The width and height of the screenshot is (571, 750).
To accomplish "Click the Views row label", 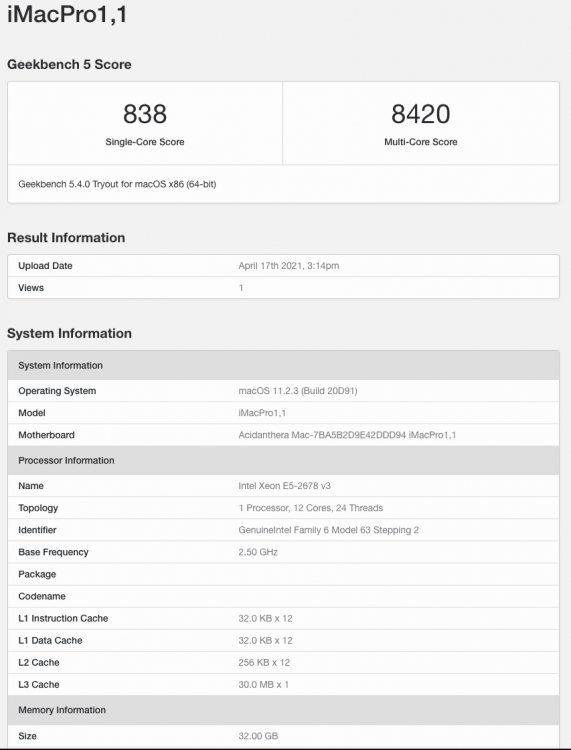I will pos(31,288).
